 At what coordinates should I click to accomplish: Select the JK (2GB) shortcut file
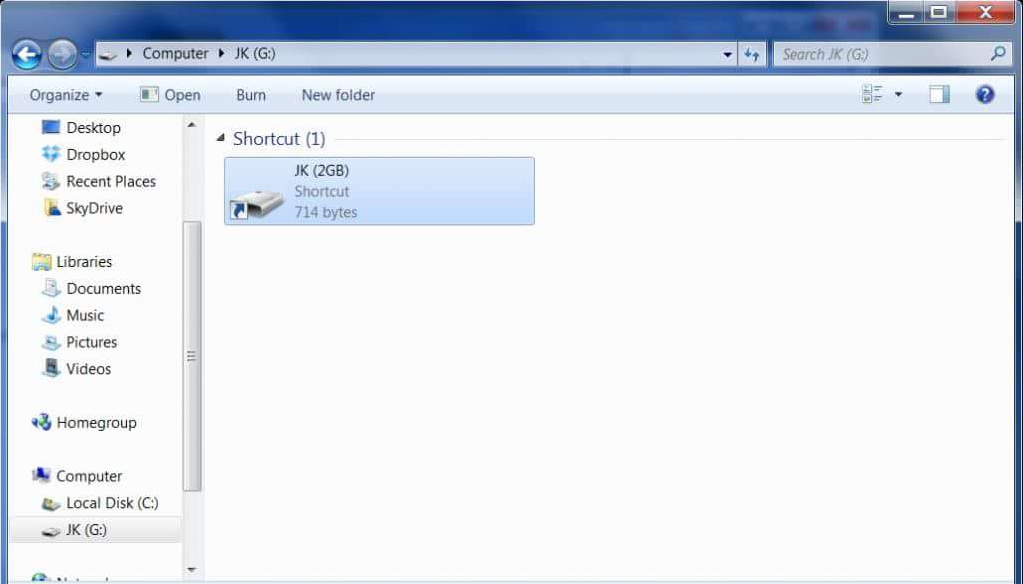pos(379,191)
